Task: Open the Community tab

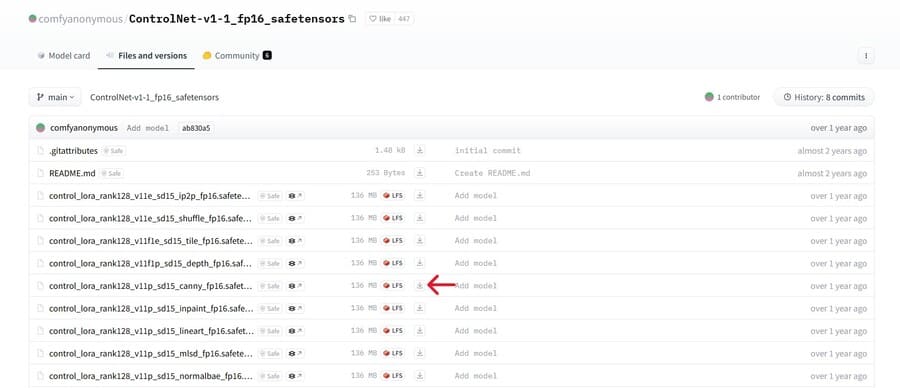Action: point(236,56)
